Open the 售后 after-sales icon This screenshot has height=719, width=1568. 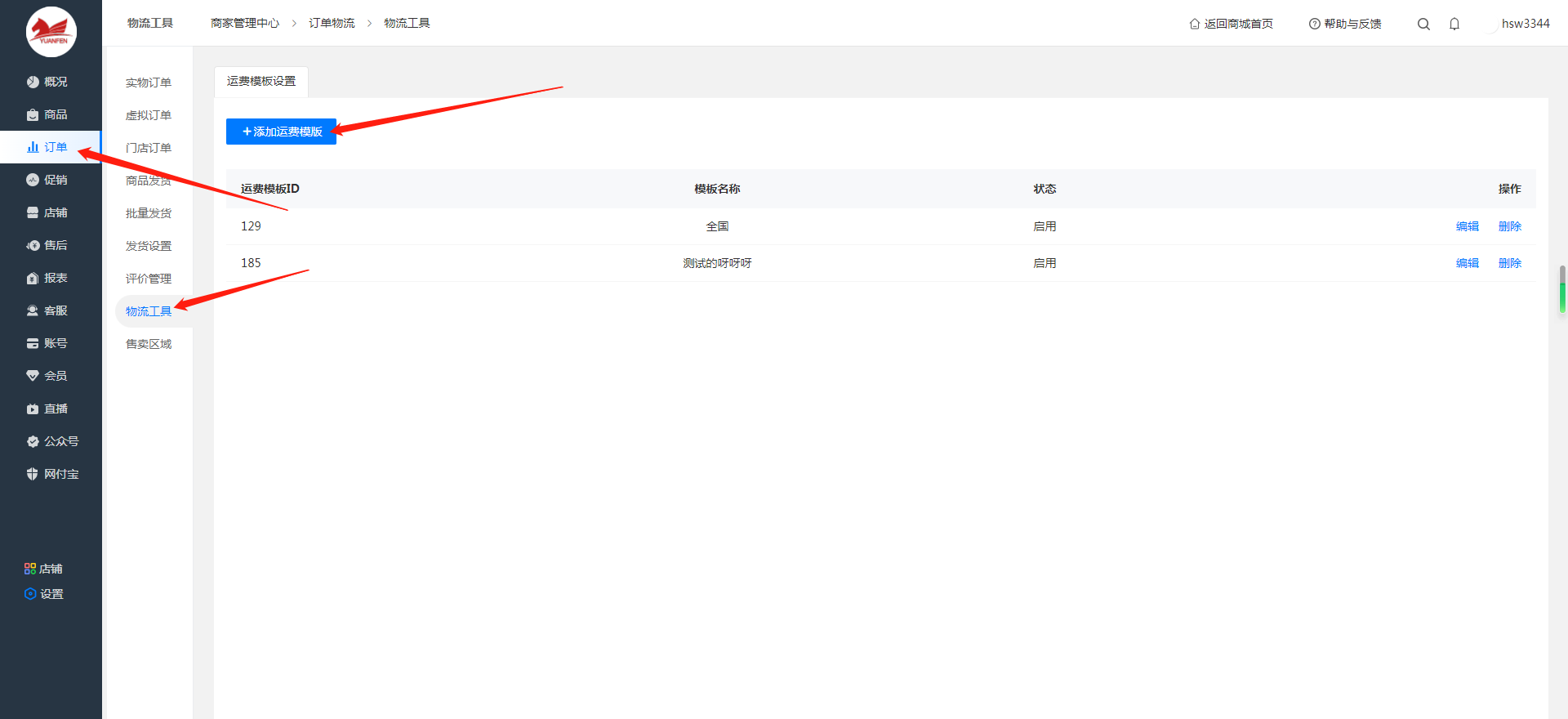pyautogui.click(x=33, y=245)
